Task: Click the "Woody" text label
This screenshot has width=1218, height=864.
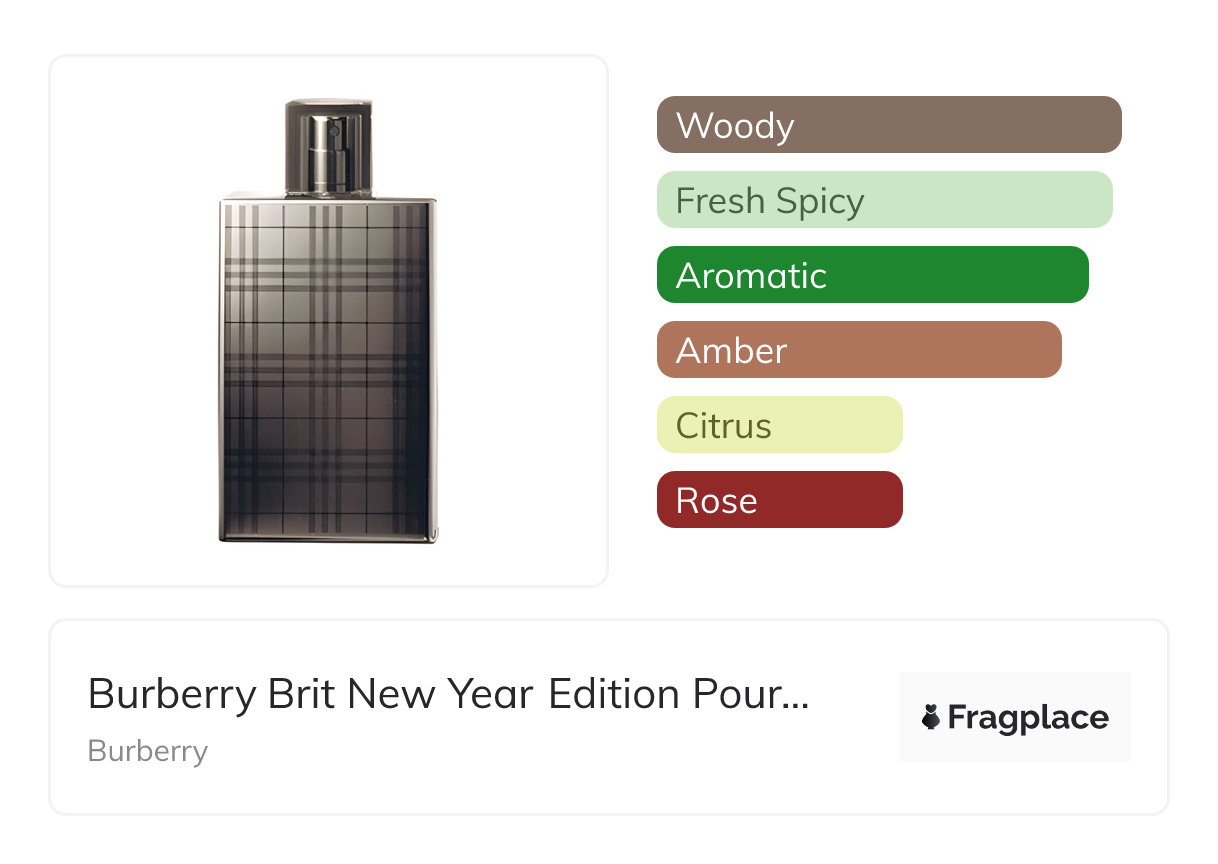Action: point(735,126)
